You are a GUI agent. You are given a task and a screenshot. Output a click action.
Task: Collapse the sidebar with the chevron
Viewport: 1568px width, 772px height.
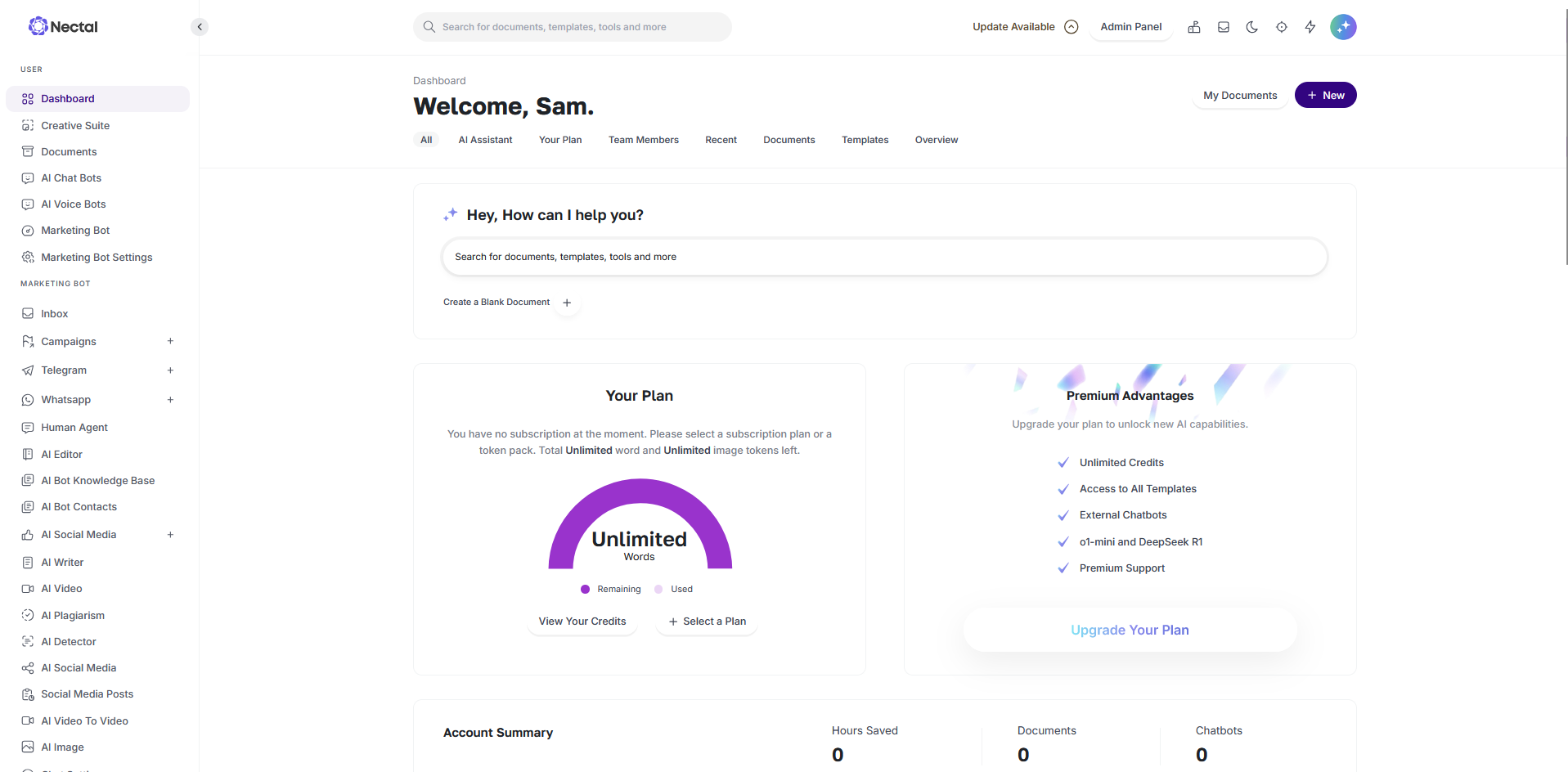coord(199,26)
